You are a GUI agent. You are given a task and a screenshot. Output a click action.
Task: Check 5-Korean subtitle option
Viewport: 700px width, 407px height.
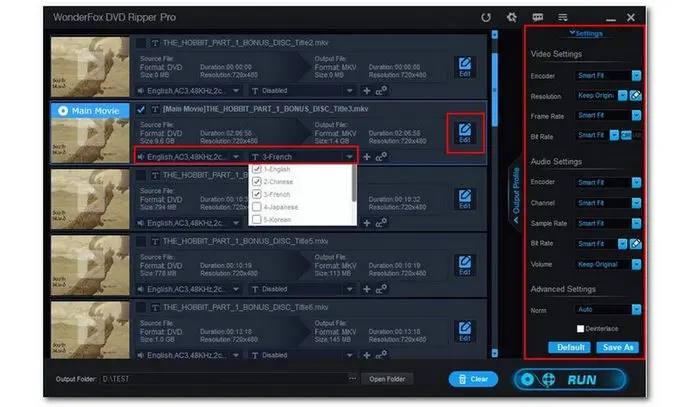coord(257,220)
